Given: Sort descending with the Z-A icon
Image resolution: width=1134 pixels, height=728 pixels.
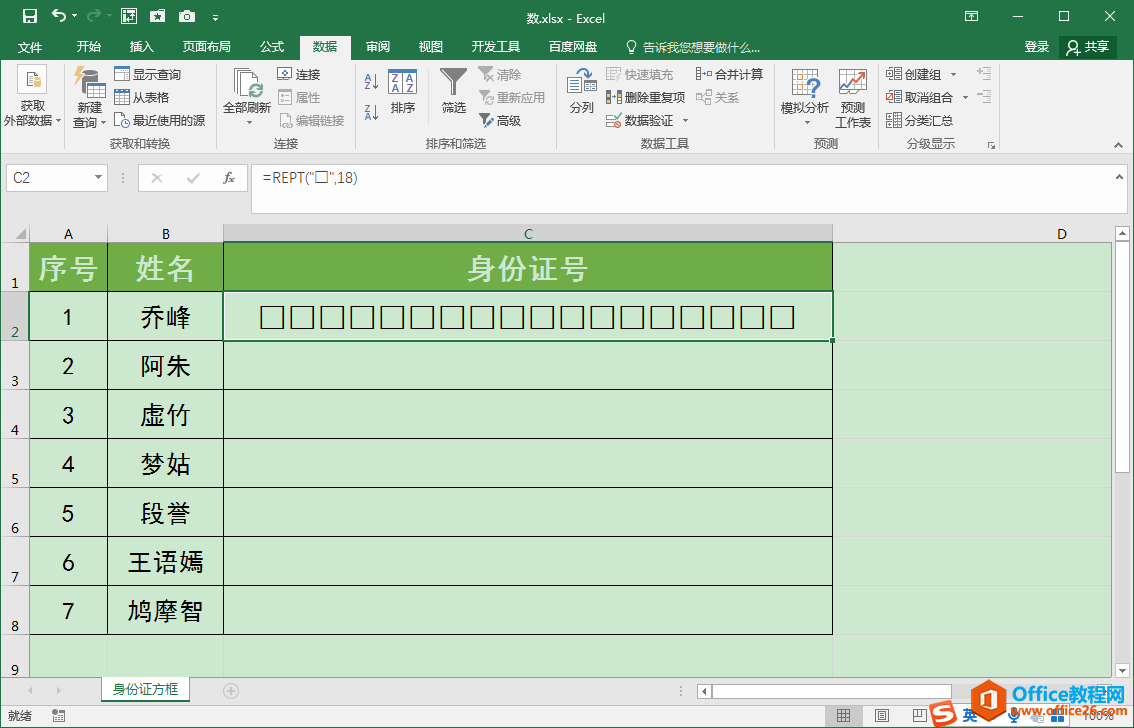Looking at the screenshot, I should pos(371,112).
